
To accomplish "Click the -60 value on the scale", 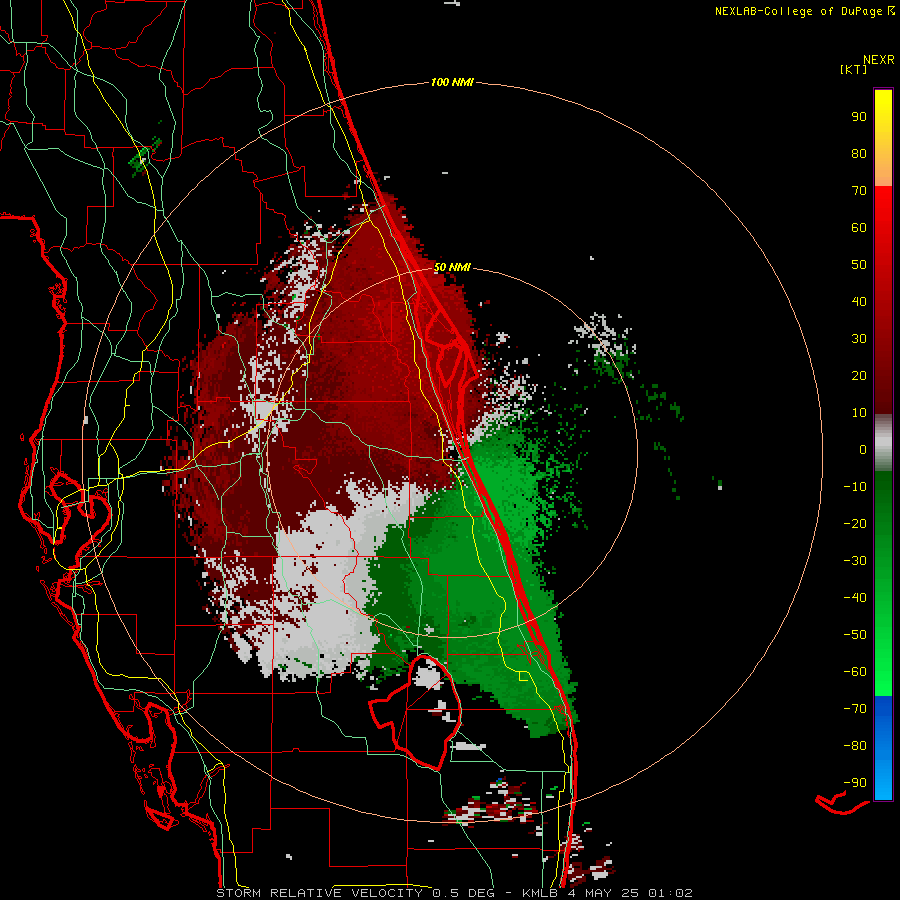I will pyautogui.click(x=855, y=672).
